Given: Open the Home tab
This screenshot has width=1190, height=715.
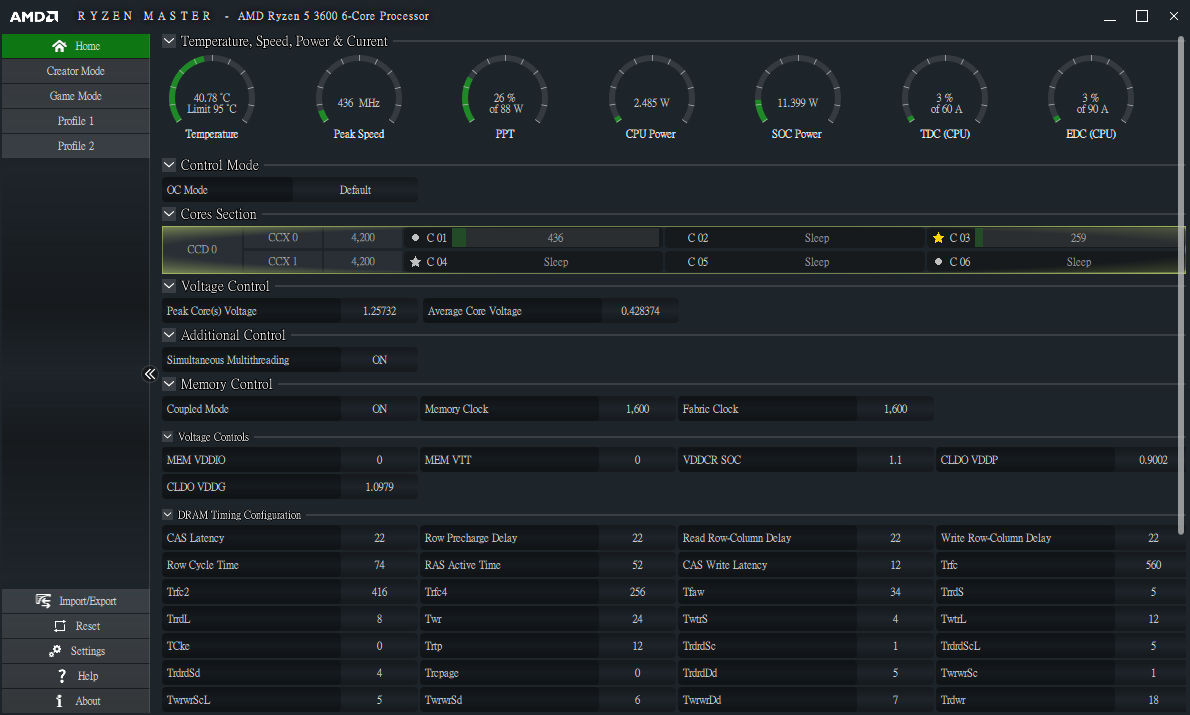Looking at the screenshot, I should [76, 46].
